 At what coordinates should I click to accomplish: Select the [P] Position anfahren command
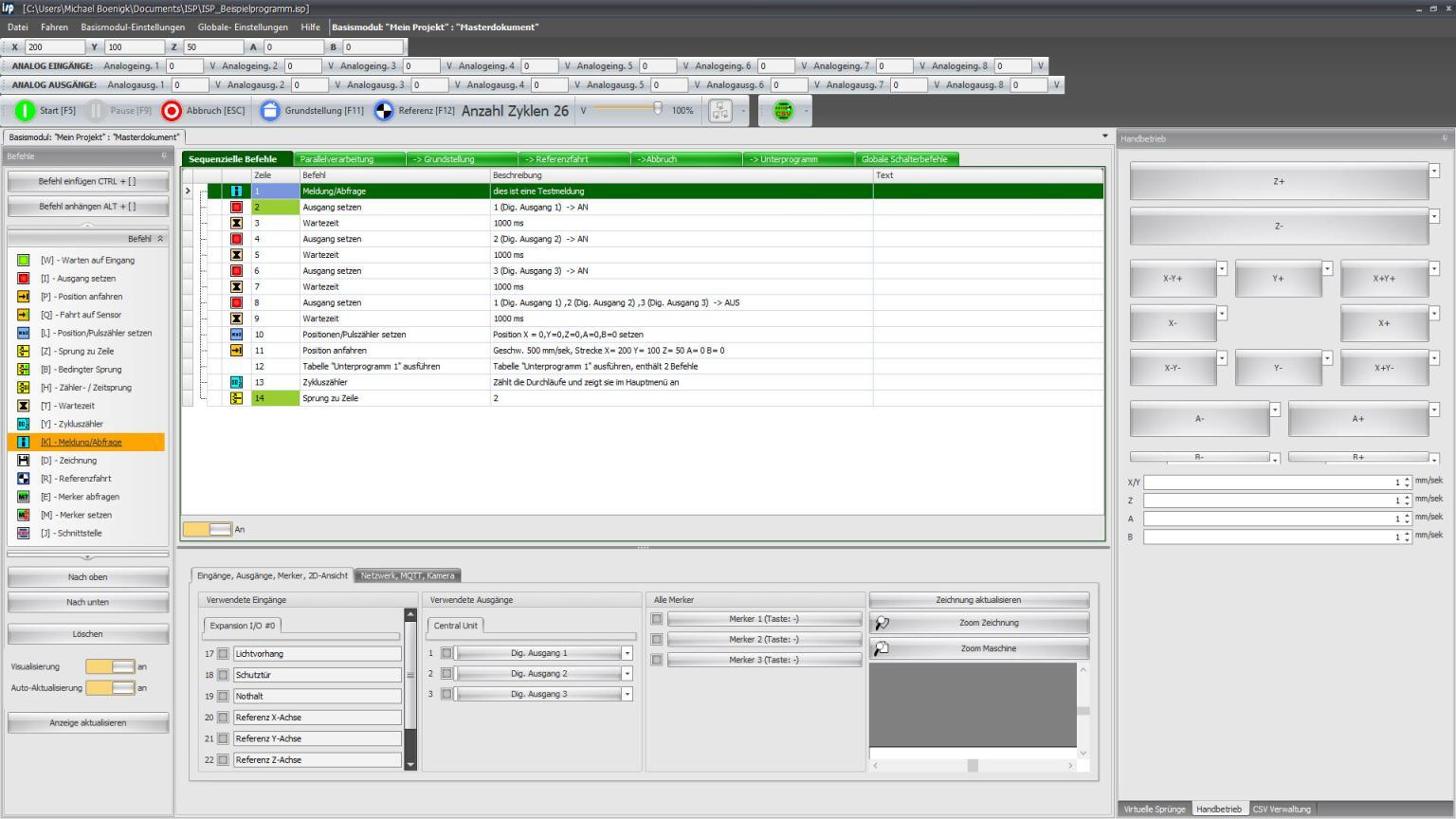(x=87, y=296)
